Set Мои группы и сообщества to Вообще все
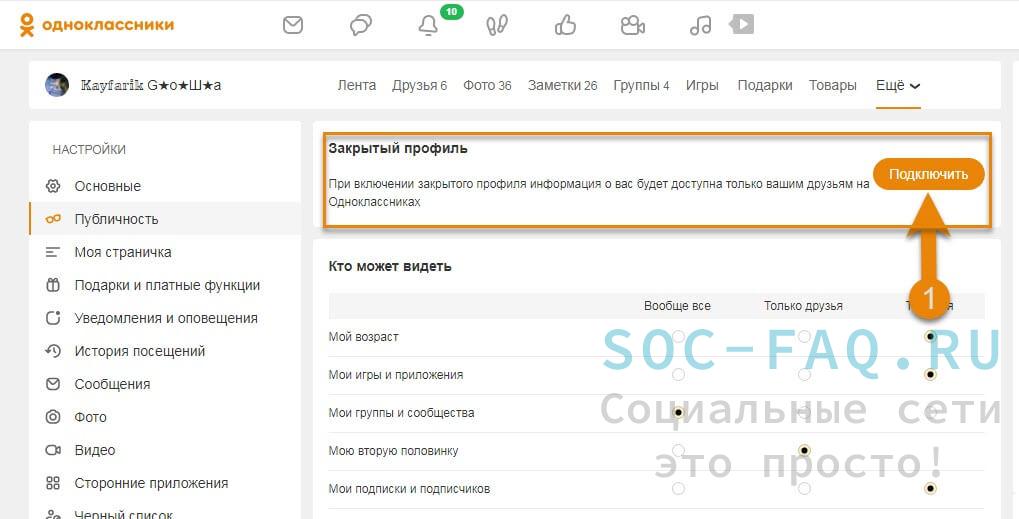 (x=678, y=412)
